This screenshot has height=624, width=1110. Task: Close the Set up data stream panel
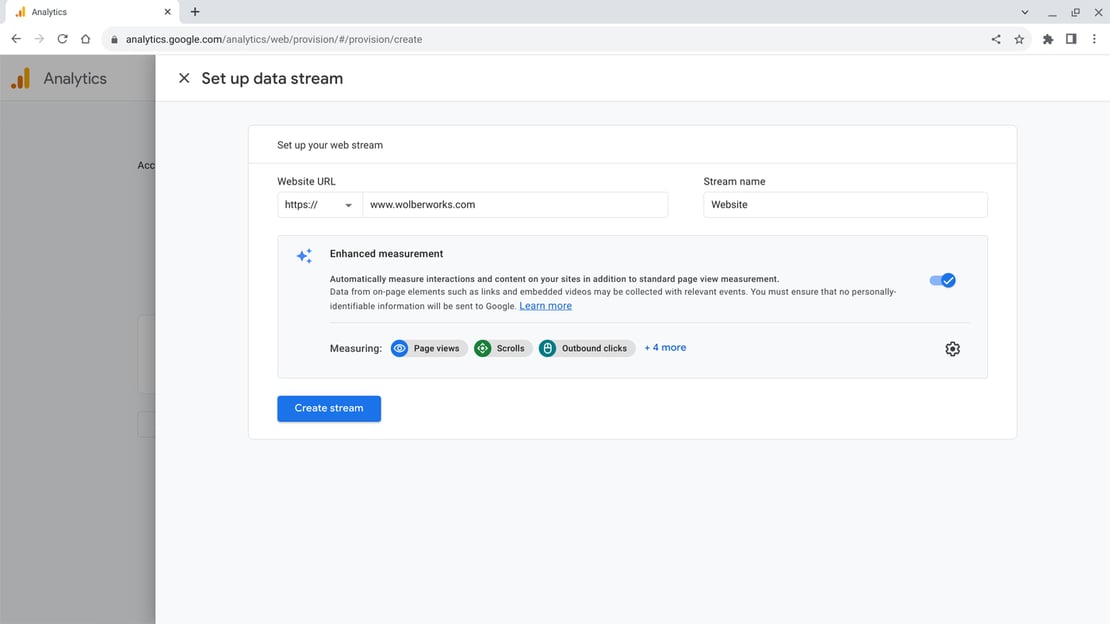click(184, 78)
